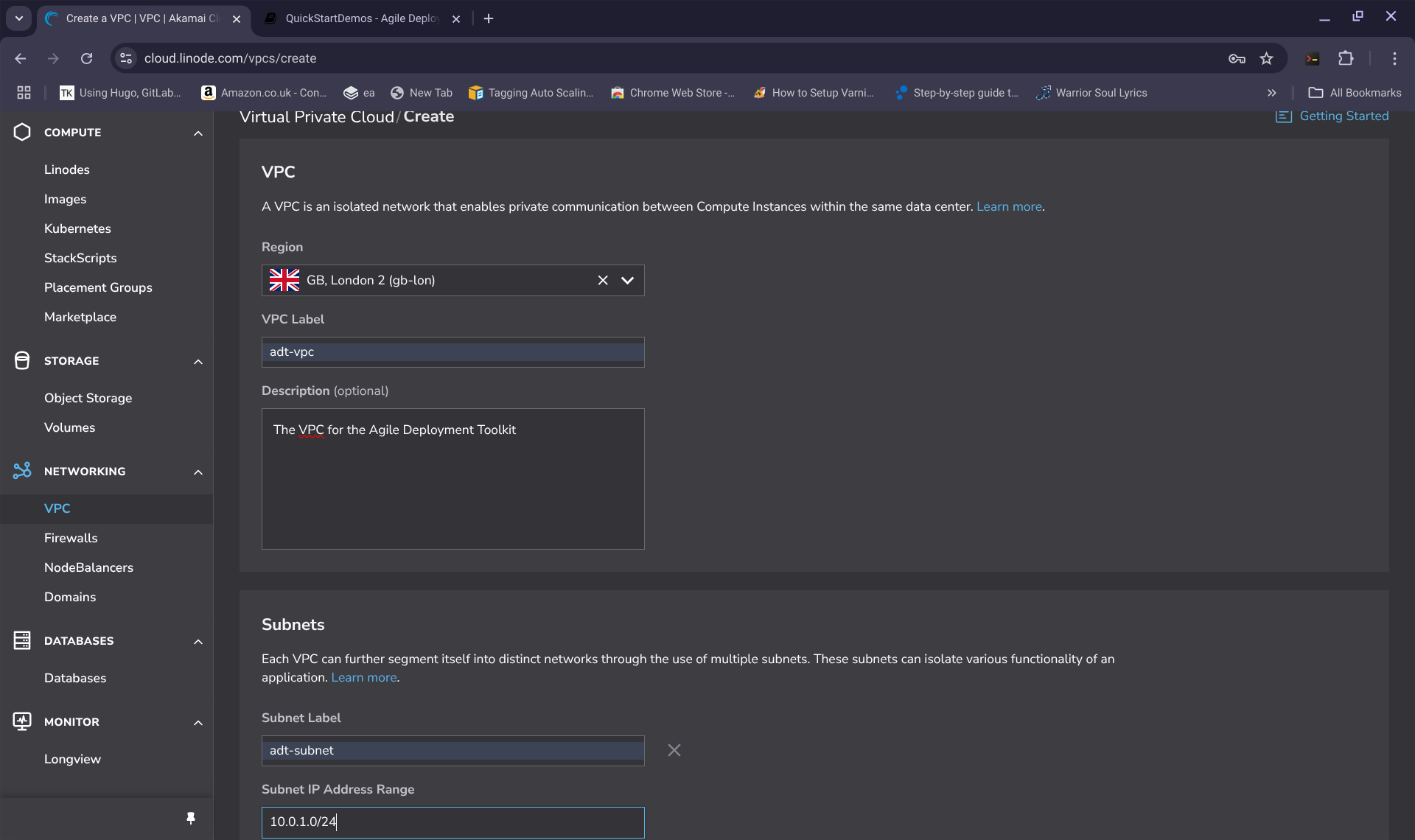Open the How to Setup Varnish bookmark
Screen dimensions: 1415x840
click(813, 92)
